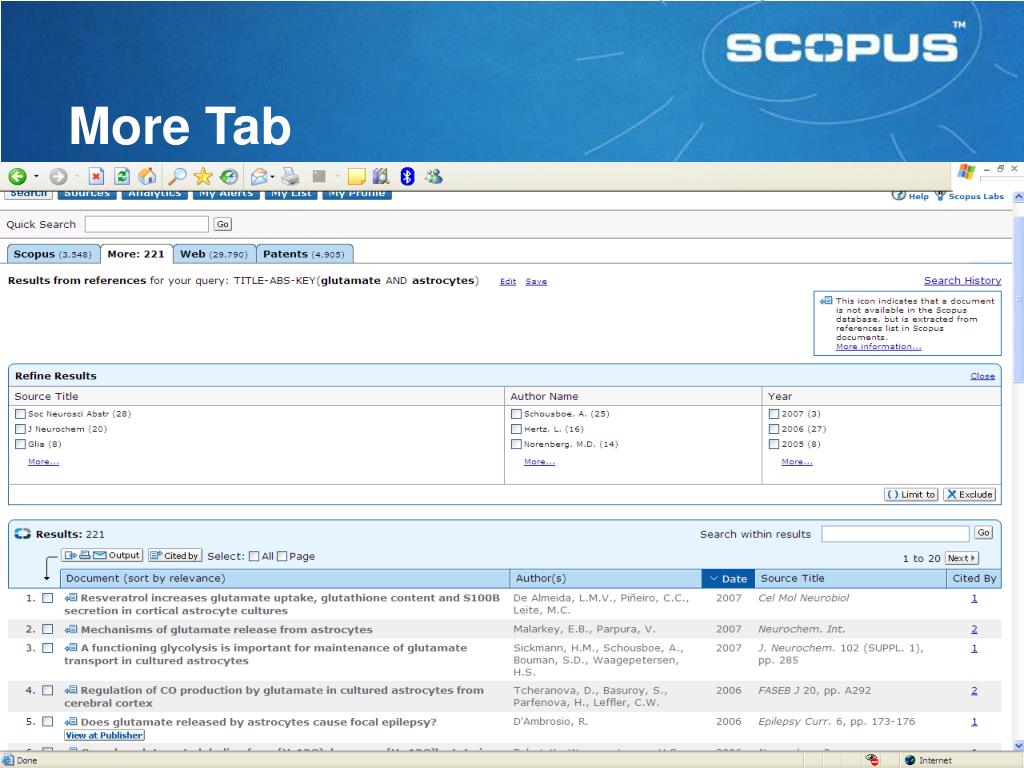Click the browser Forward arrow icon
The height and width of the screenshot is (768, 1024).
[58, 176]
